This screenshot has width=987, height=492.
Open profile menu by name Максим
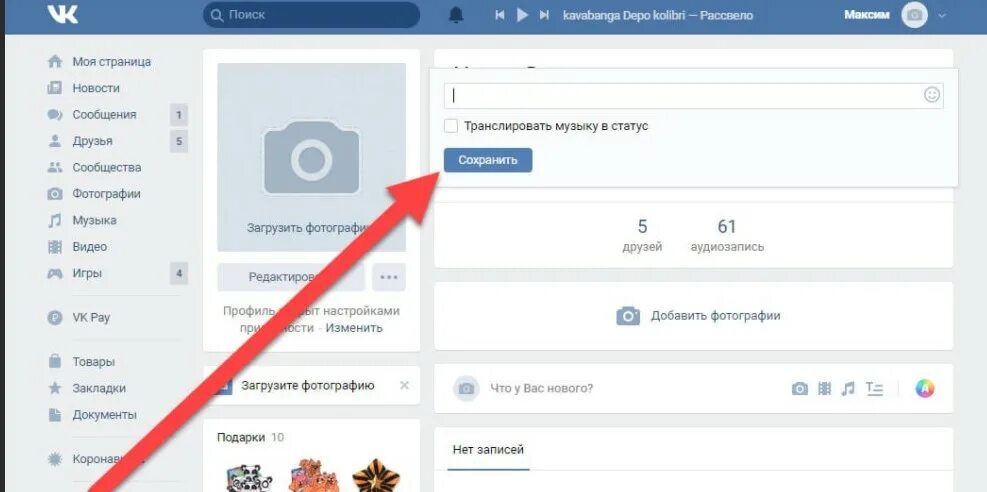[867, 15]
